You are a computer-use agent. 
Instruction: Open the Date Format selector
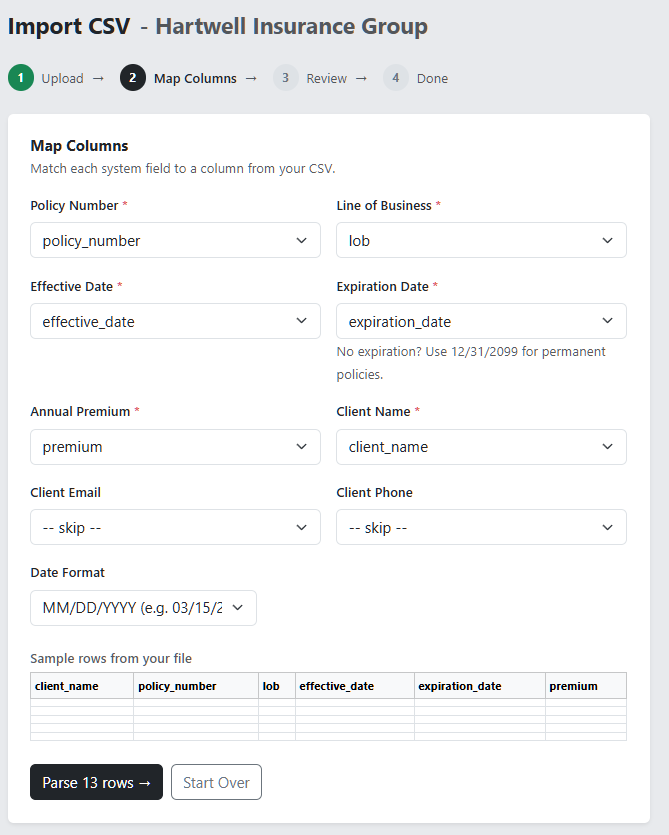click(x=143, y=607)
